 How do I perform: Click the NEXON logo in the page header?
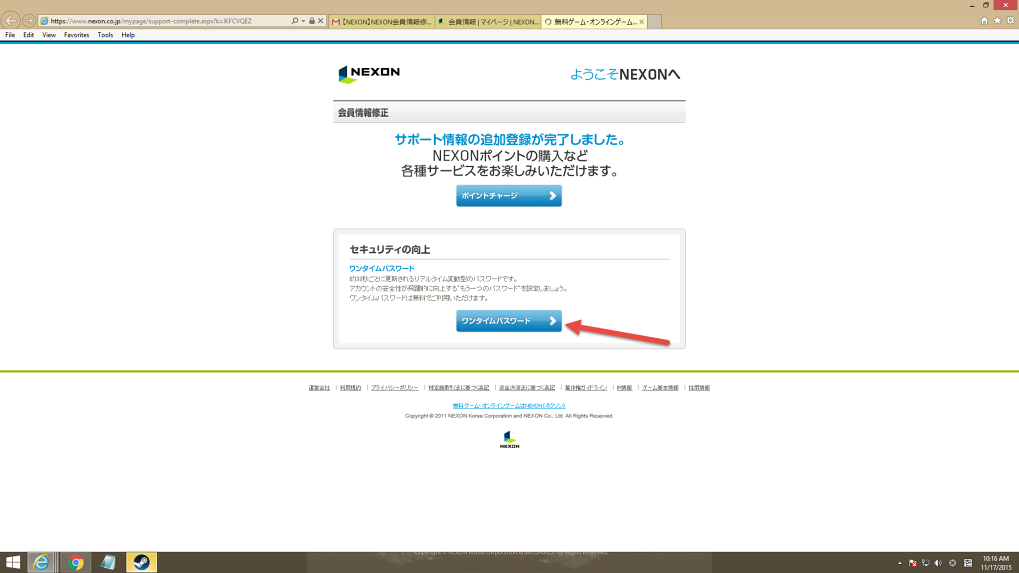tap(369, 74)
